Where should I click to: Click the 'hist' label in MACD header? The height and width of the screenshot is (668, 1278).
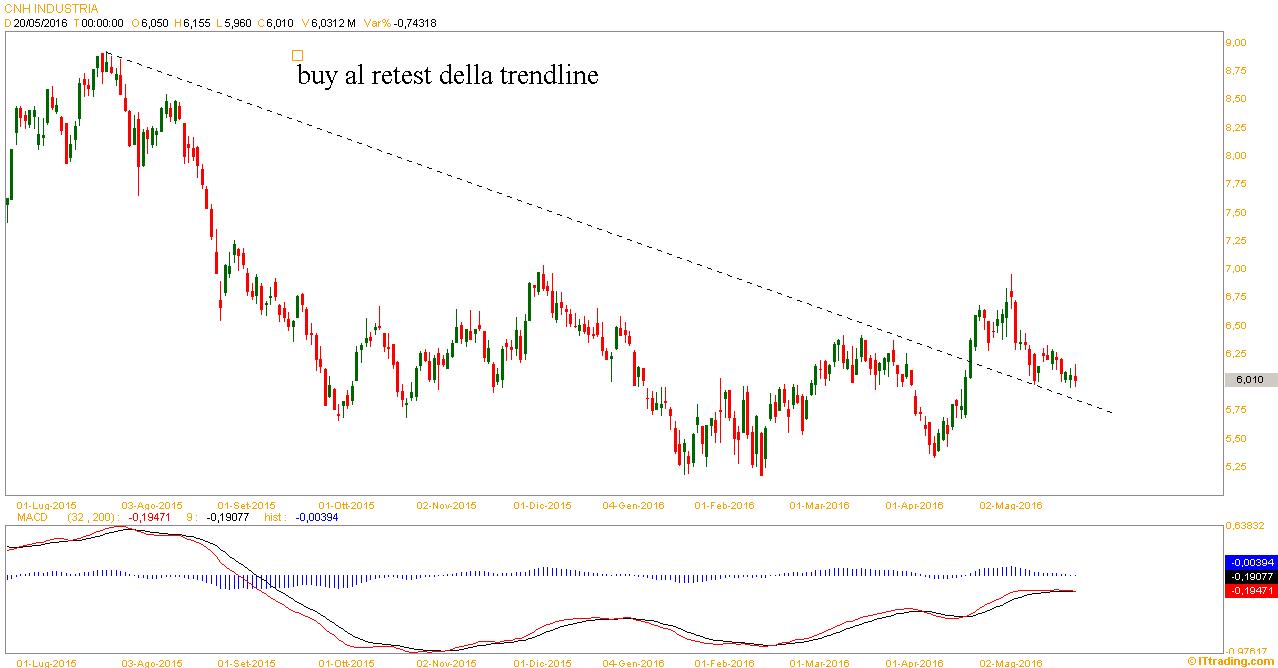click(x=274, y=518)
